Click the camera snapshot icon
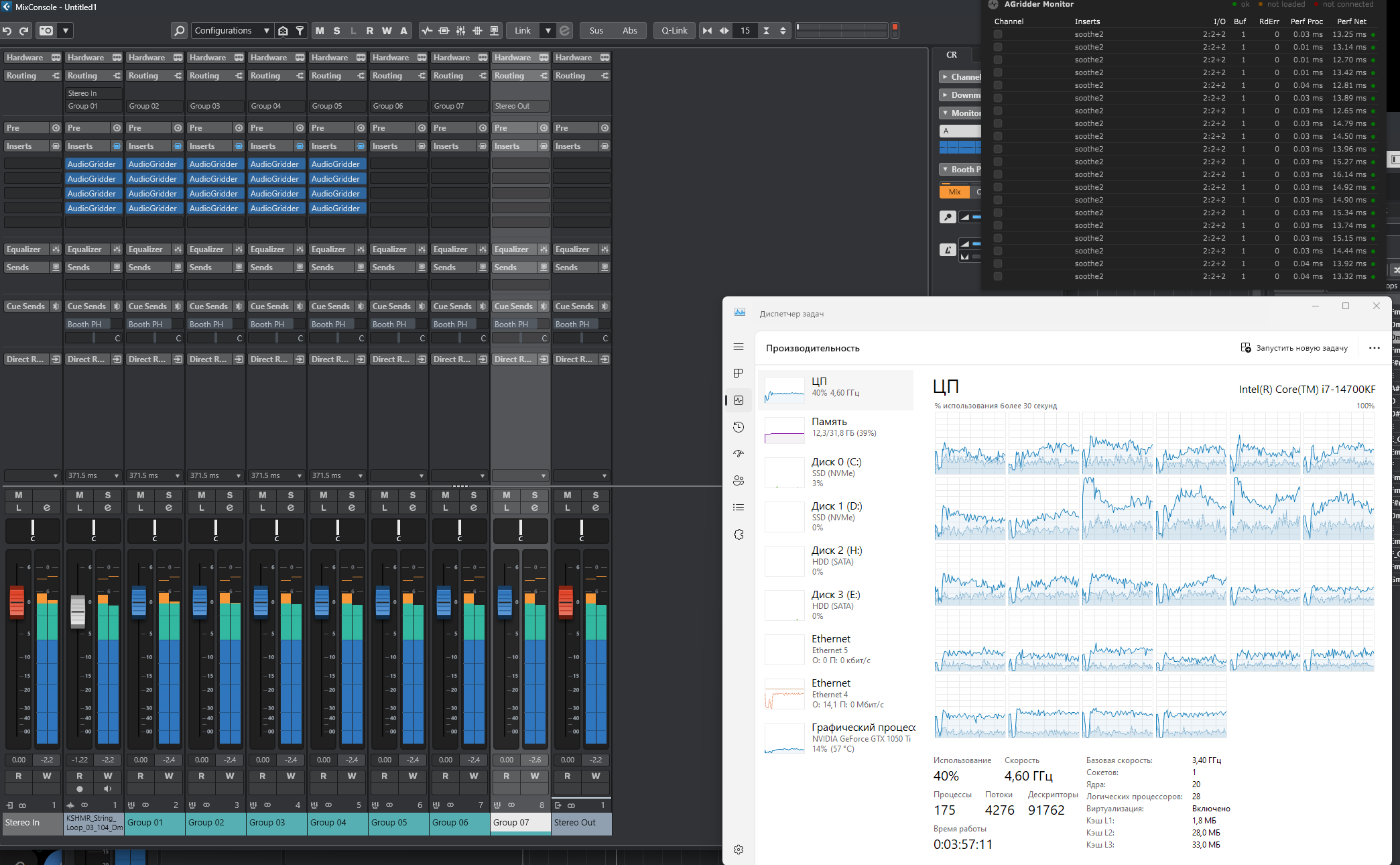Viewport: 1400px width, 865px height. click(x=46, y=31)
